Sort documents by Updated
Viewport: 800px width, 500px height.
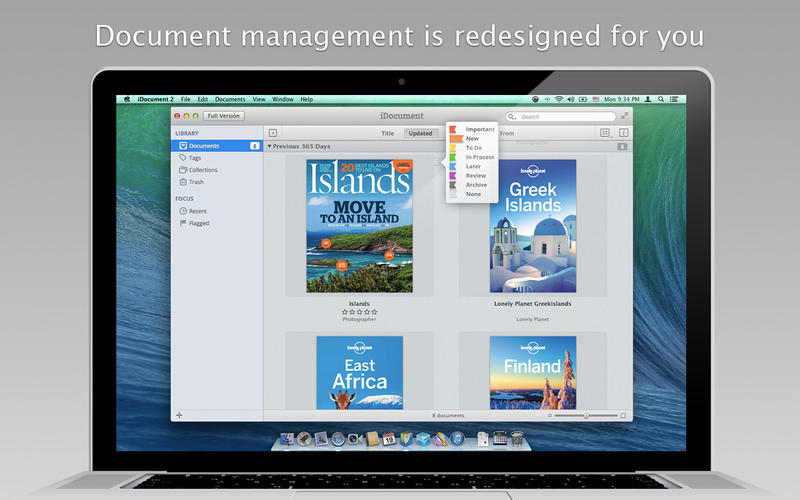click(420, 133)
